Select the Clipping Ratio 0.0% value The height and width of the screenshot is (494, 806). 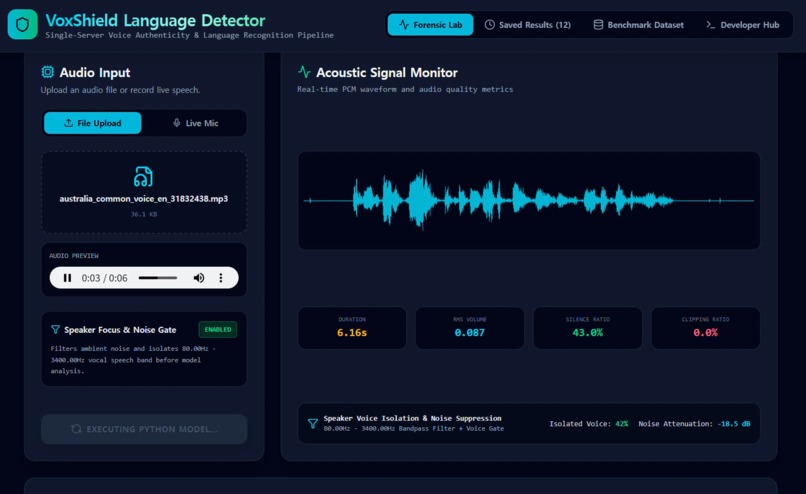click(705, 333)
